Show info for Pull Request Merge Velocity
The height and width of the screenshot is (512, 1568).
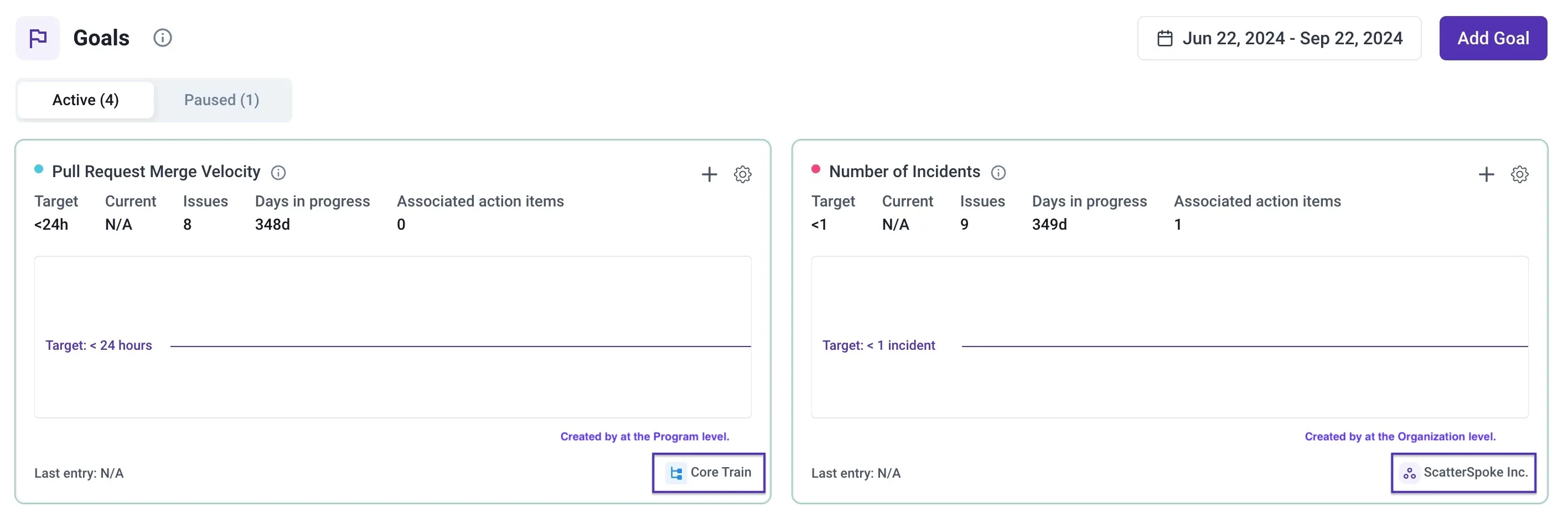(x=278, y=173)
